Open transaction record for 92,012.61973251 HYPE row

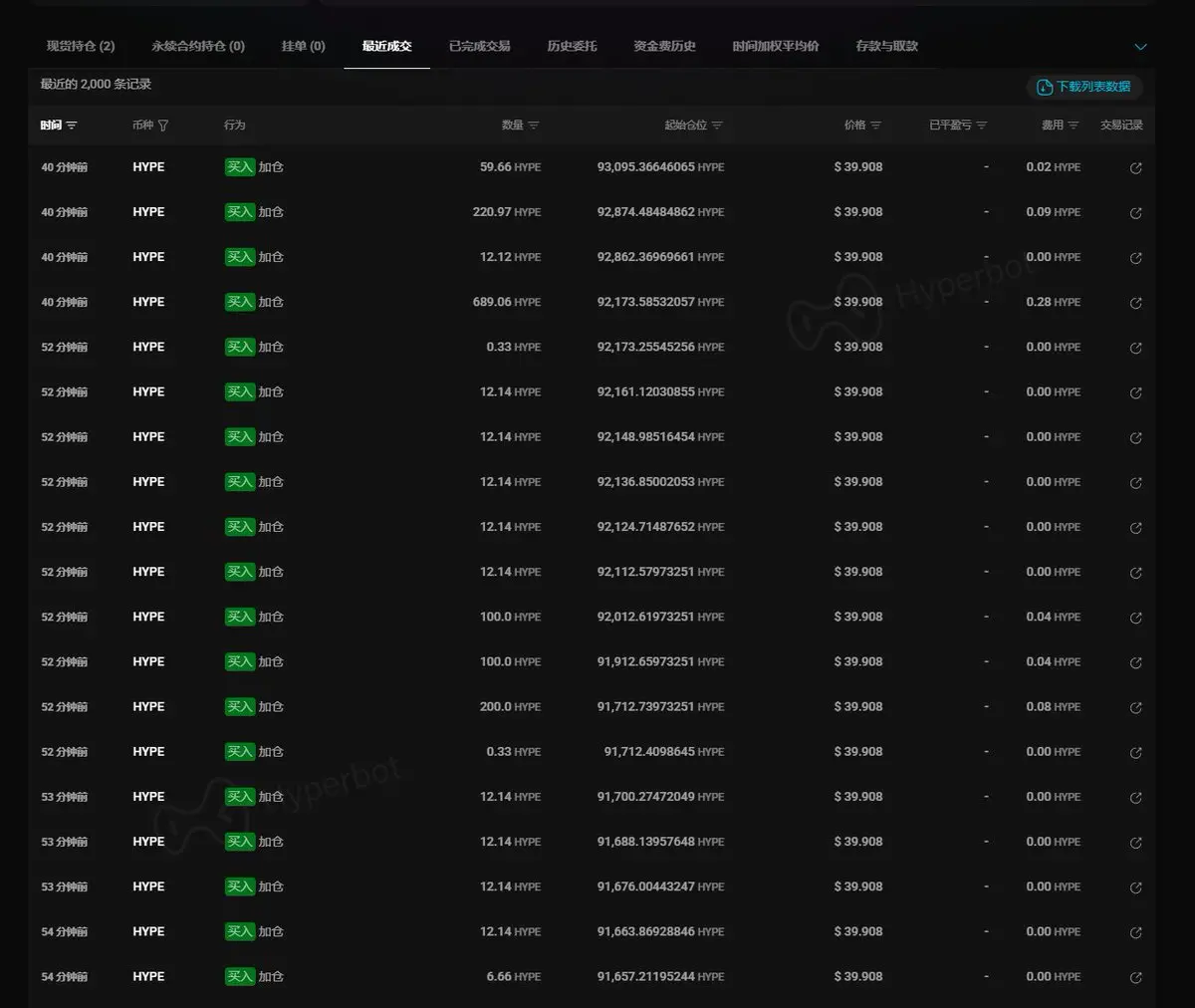[1135, 618]
